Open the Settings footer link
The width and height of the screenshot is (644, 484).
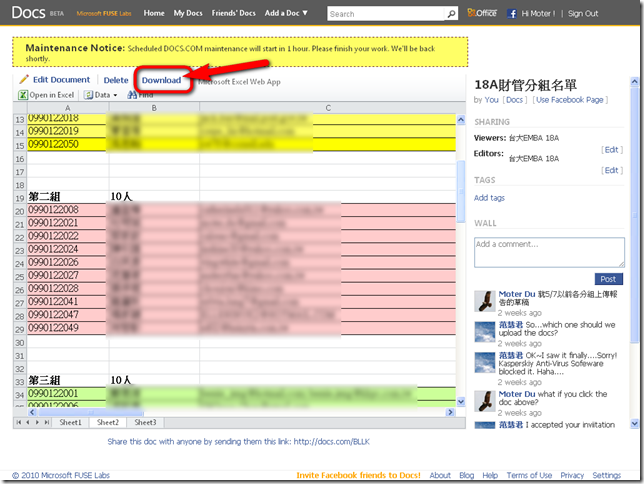tap(607, 475)
